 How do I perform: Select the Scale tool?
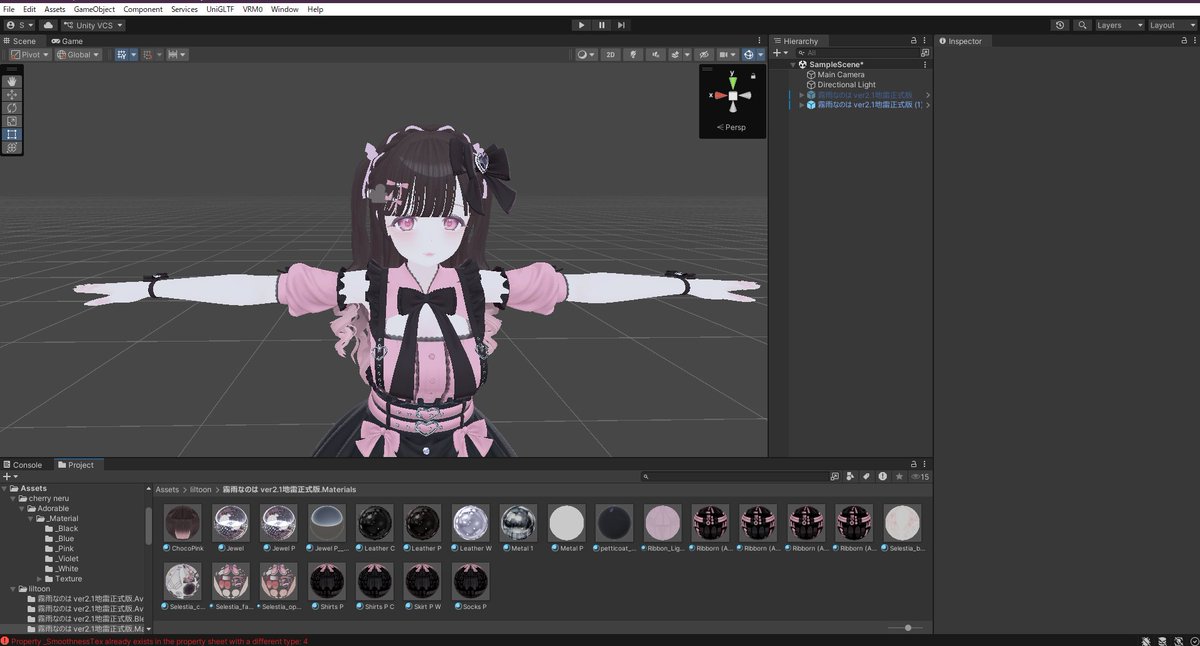coord(12,121)
